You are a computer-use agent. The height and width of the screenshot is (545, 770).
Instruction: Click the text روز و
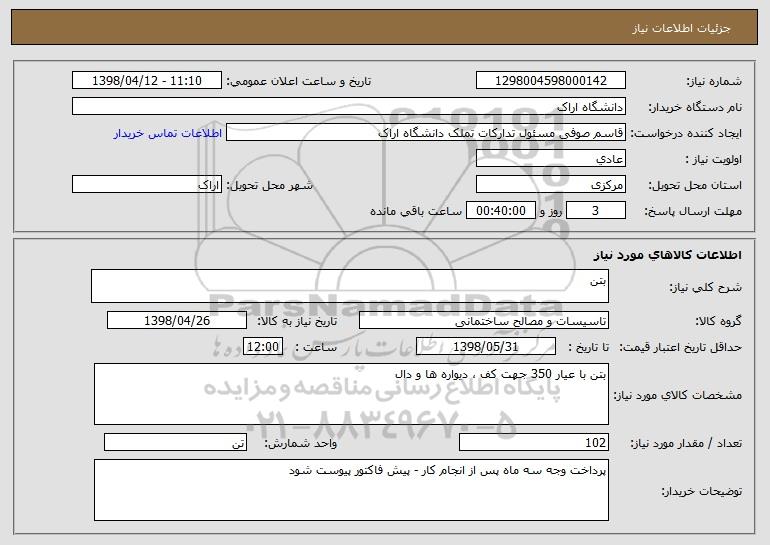(x=550, y=211)
